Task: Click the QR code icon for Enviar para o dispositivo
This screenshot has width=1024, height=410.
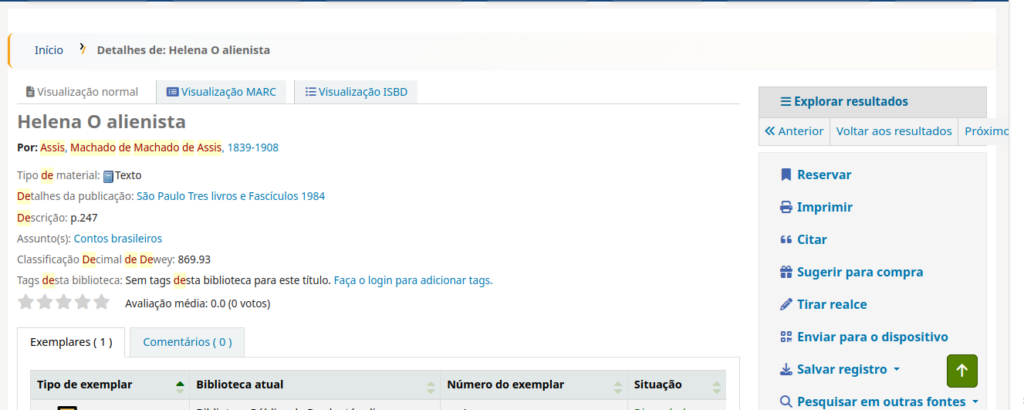Action: click(x=786, y=337)
